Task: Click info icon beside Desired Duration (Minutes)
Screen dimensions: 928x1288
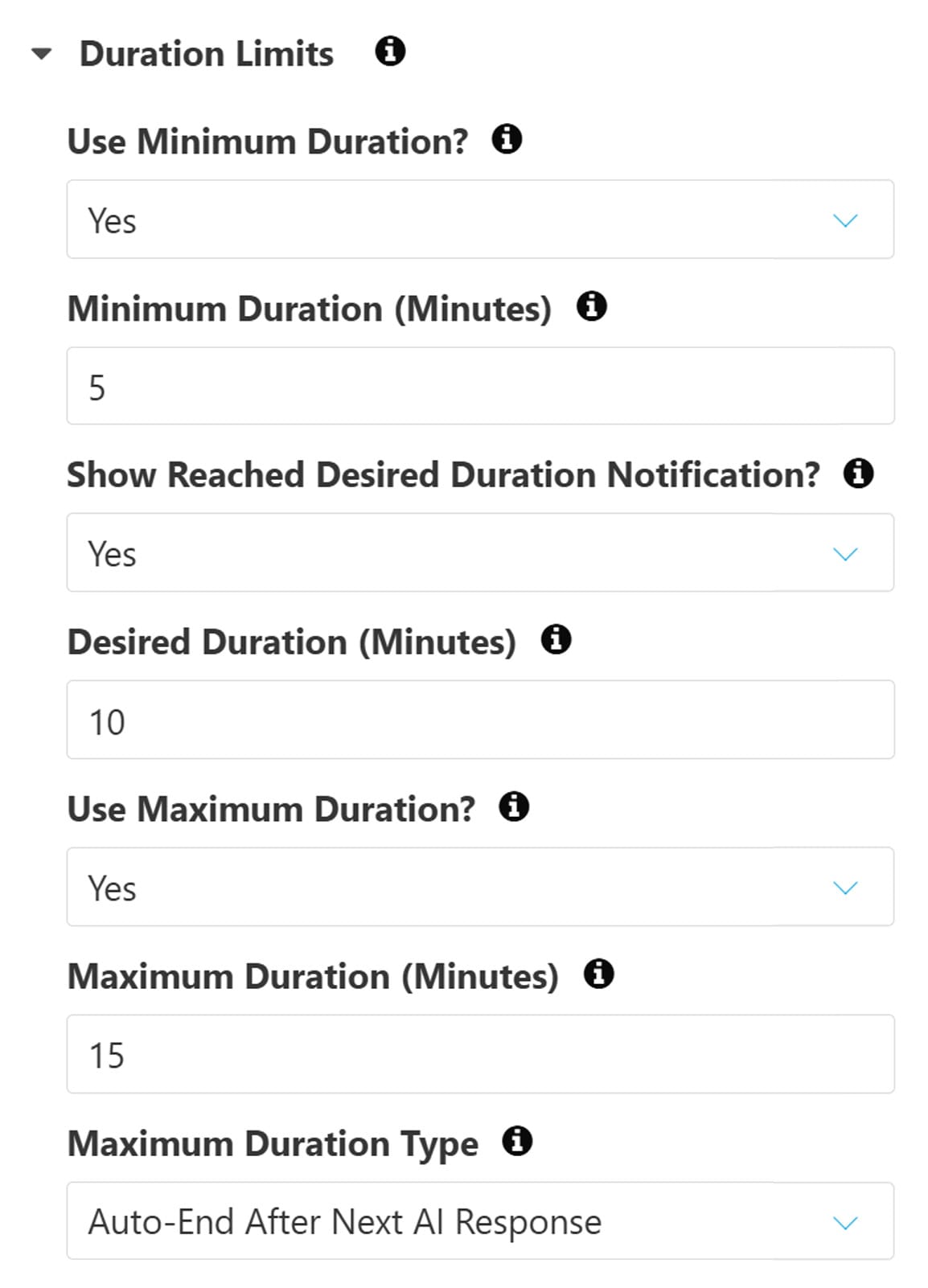Action: pyautogui.click(x=556, y=640)
